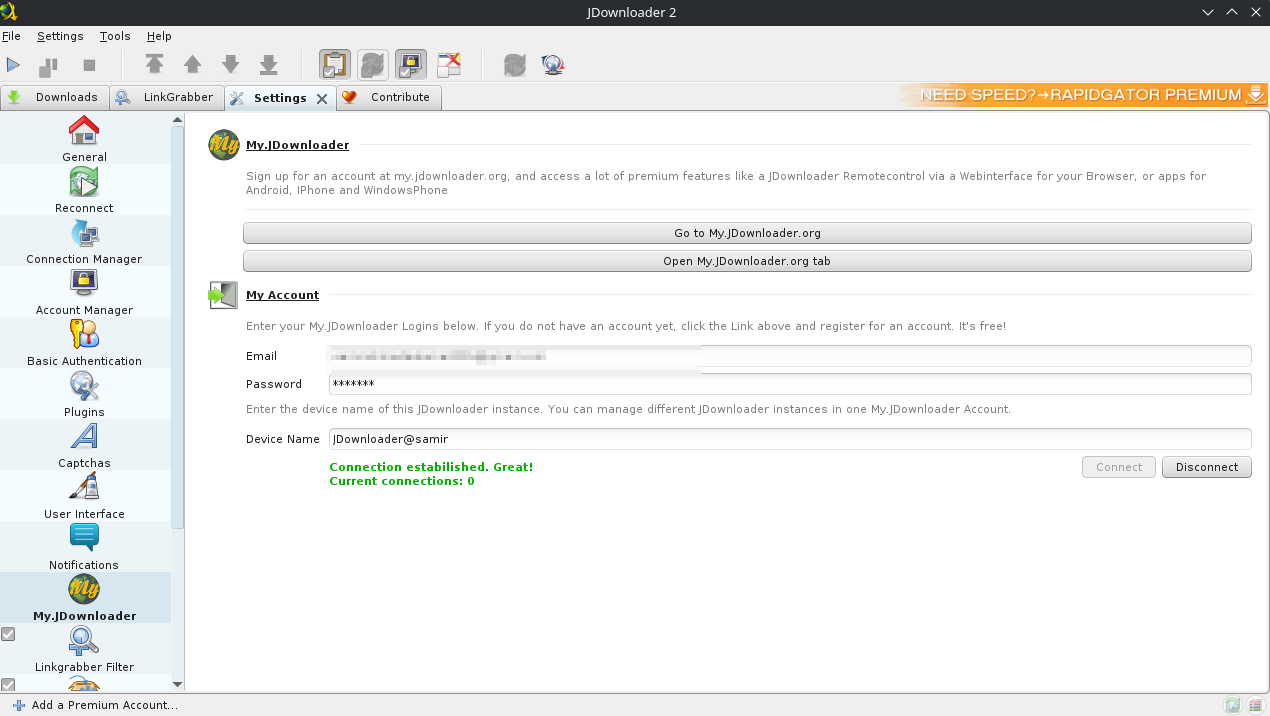Viewport: 1270px width, 716px height.
Task: Switch to the LinkGrabber tab
Action: coord(166,97)
